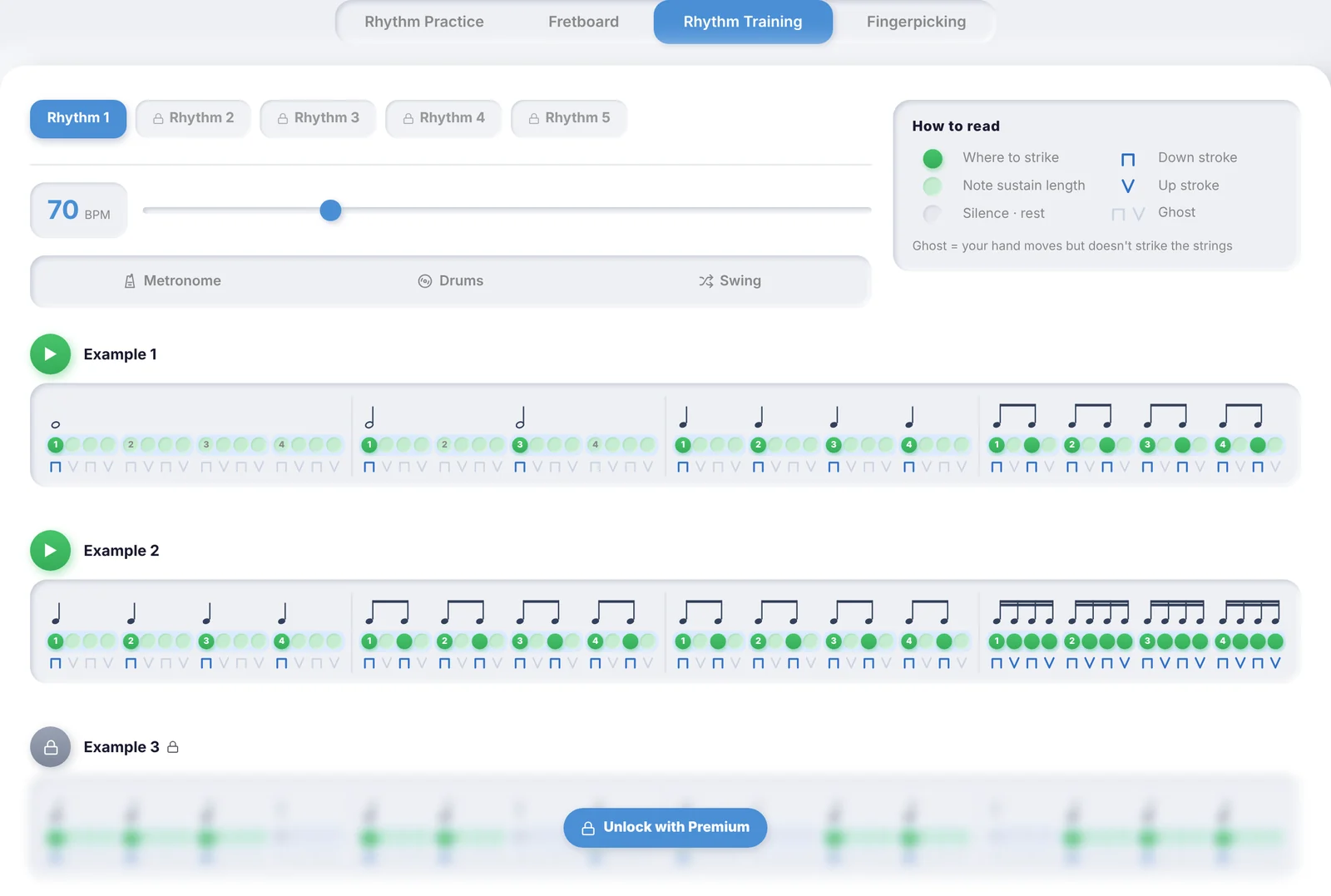Switch to the Fretboard tab
Screen dimensions: 1331x896
pyautogui.click(x=583, y=22)
